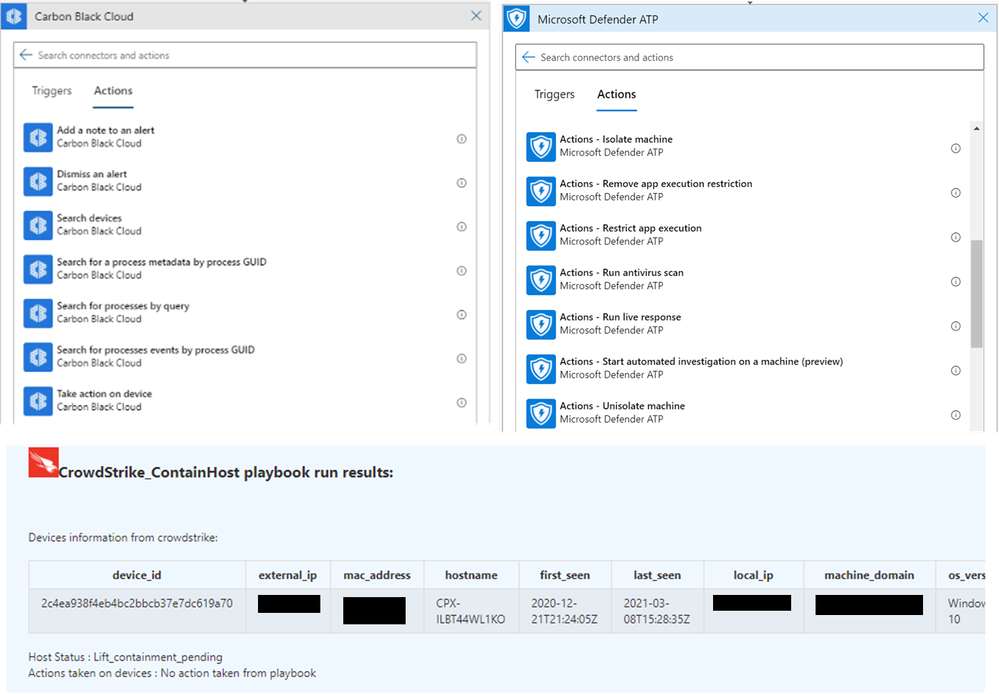This screenshot has width=999, height=694.
Task: Click Carbon Black 'Search connectors and actions' field
Action: pyautogui.click(x=245, y=55)
